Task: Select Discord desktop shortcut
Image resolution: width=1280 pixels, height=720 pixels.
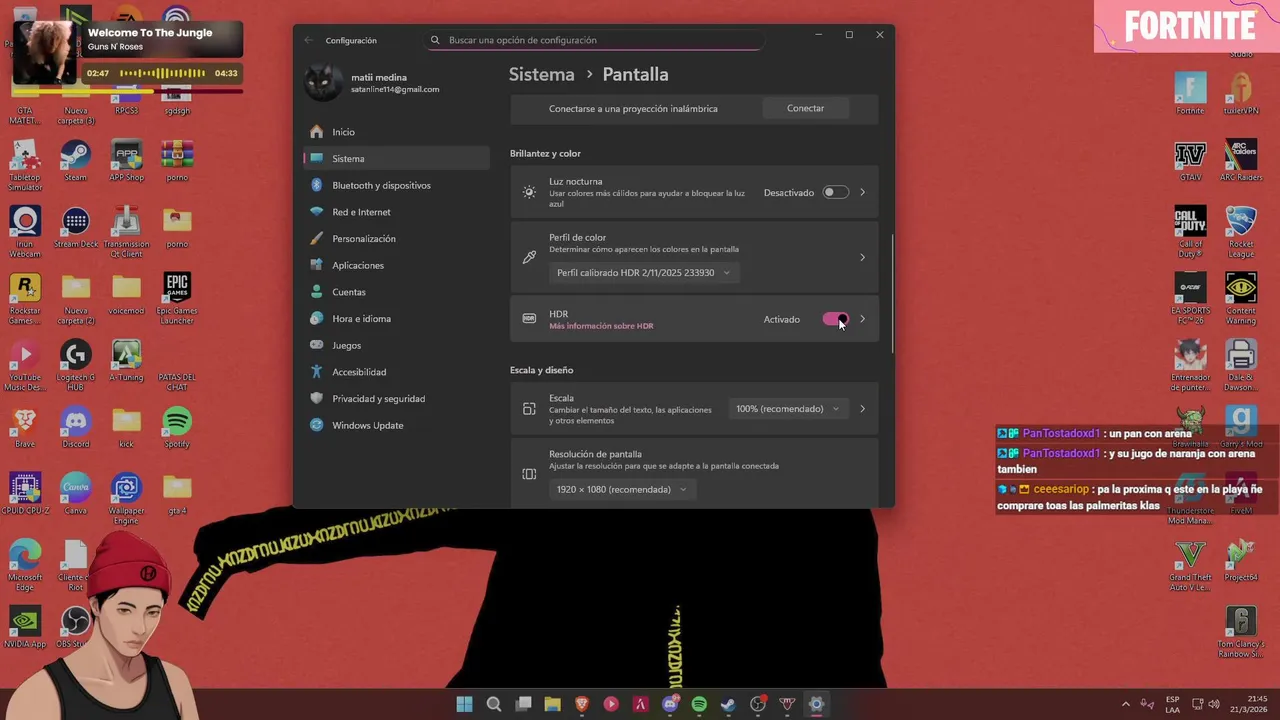Action: coord(75,427)
